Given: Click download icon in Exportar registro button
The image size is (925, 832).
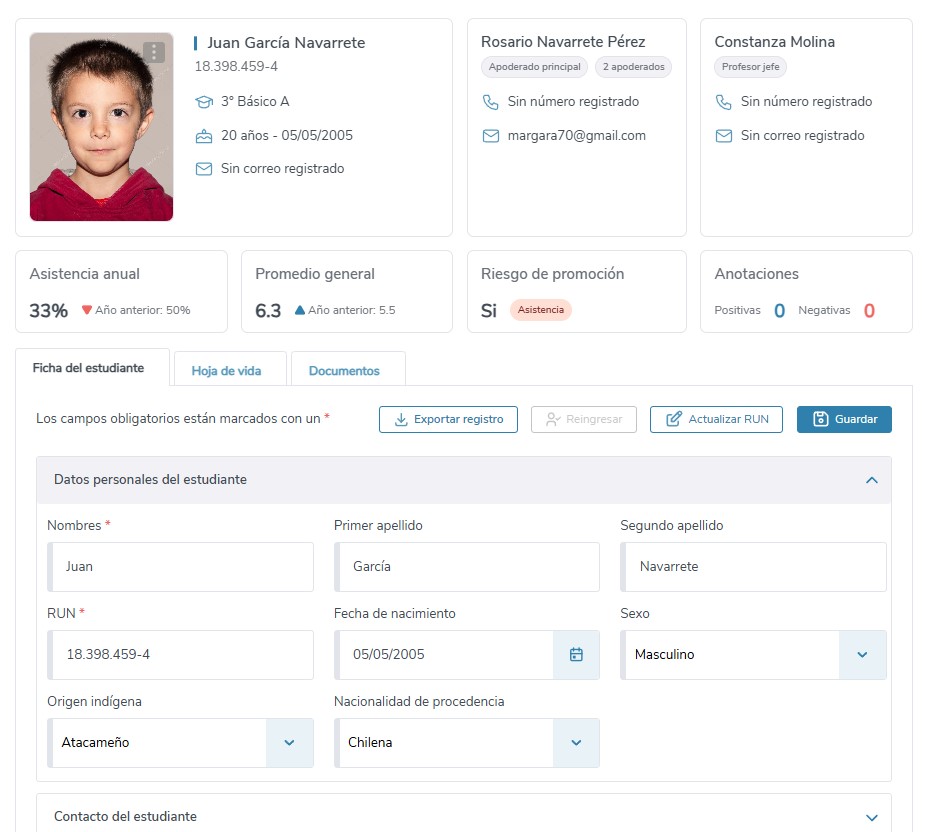Looking at the screenshot, I should 401,420.
